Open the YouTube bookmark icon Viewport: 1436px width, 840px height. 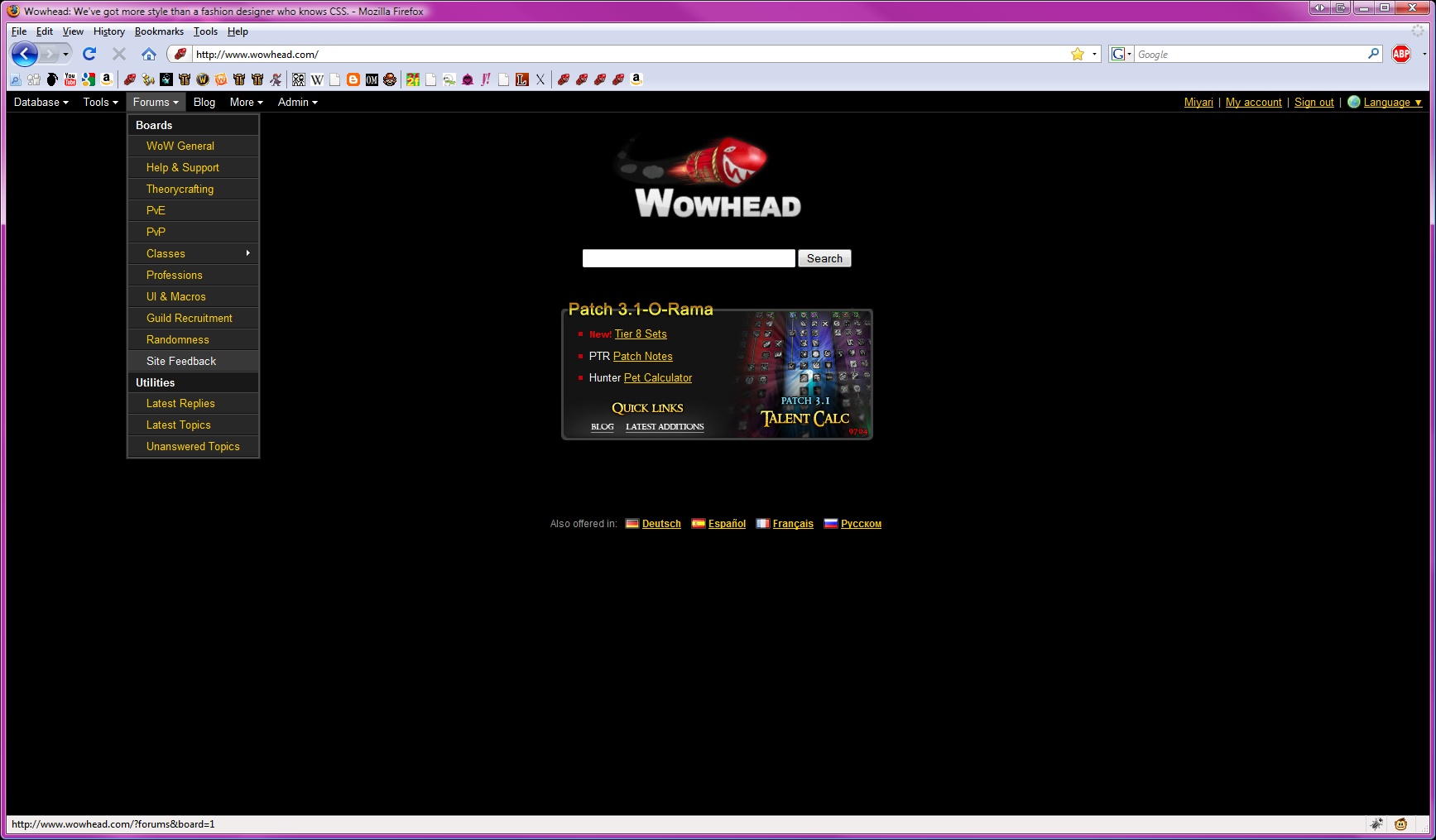pyautogui.click(x=70, y=79)
